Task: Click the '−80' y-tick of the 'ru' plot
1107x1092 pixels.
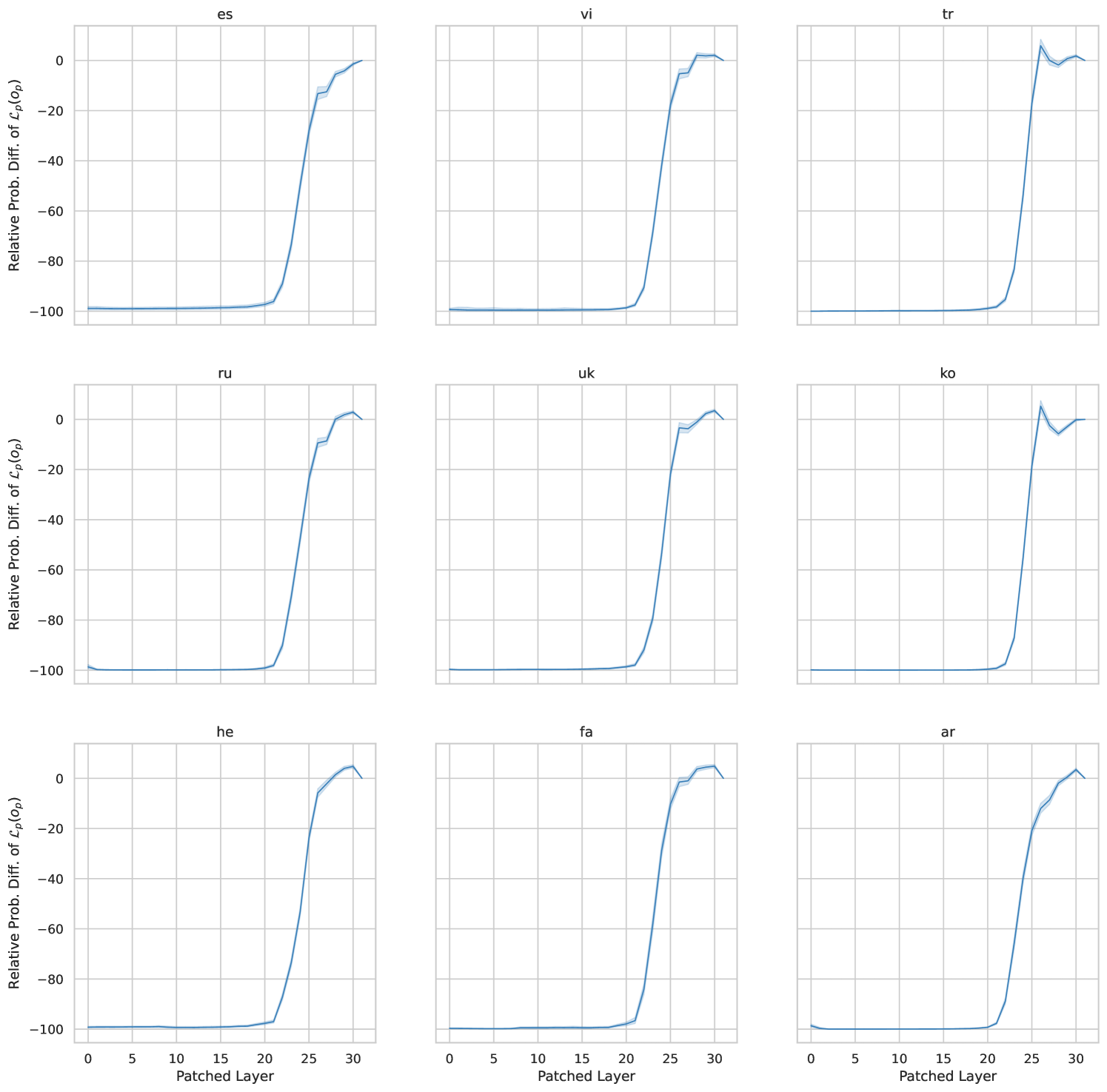Action: (52, 620)
